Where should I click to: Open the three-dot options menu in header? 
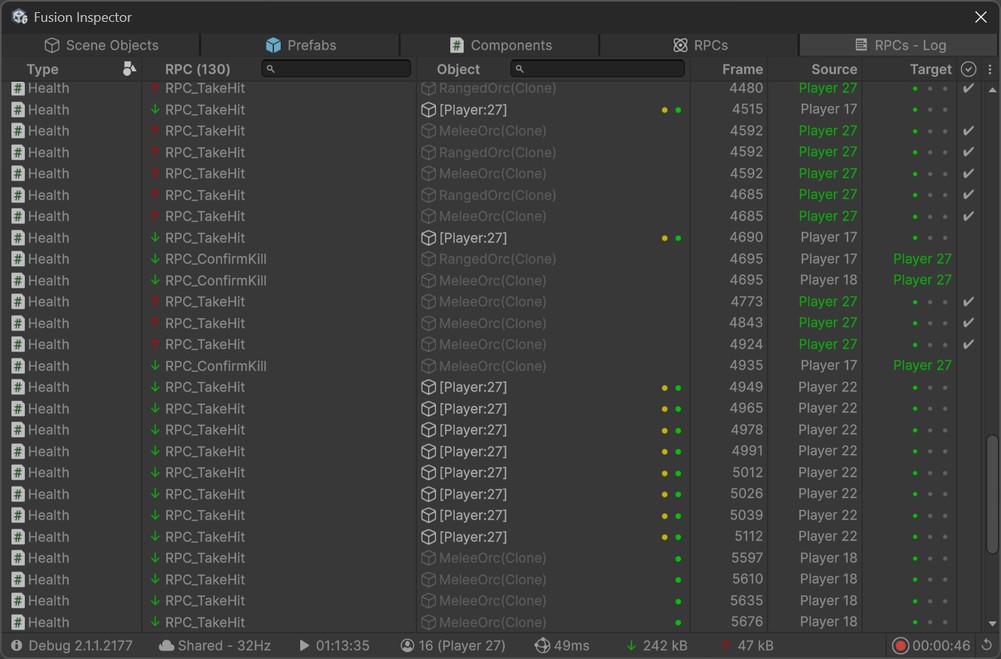tap(990, 69)
